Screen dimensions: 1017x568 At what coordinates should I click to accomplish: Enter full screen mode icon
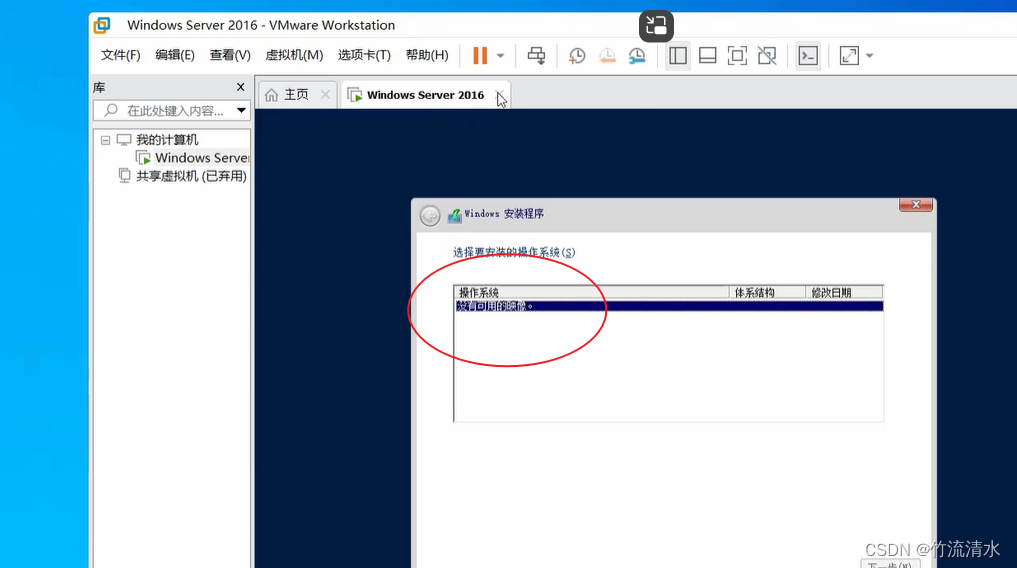(x=737, y=56)
